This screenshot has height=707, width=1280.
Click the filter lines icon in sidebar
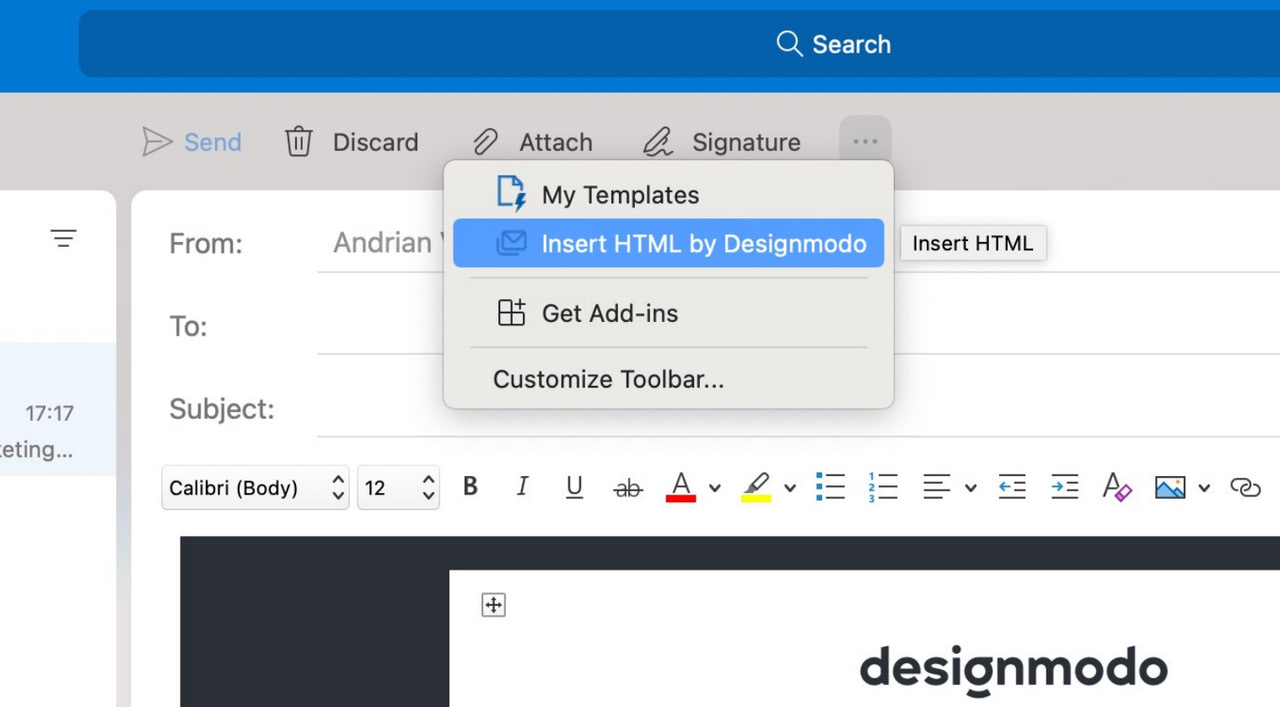point(63,238)
